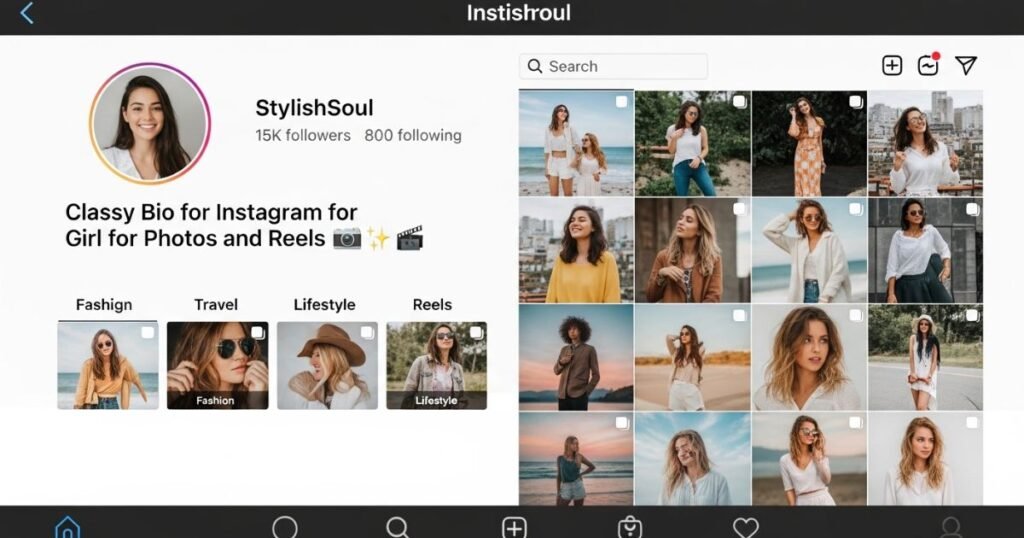1024x538 pixels.
Task: Toggle multi-post indicator on orange sweater highlight
Action: pos(148,332)
